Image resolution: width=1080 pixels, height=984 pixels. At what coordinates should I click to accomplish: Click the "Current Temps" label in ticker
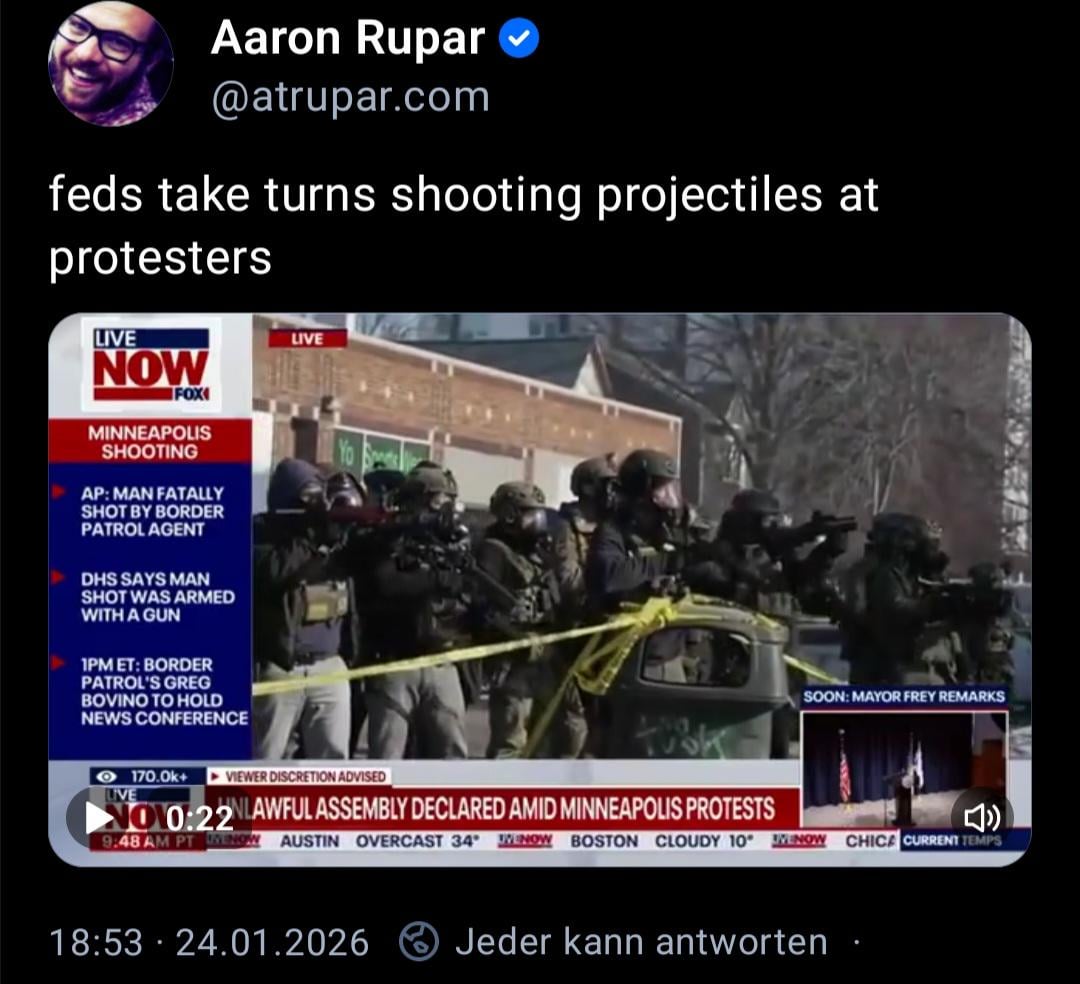point(953,840)
